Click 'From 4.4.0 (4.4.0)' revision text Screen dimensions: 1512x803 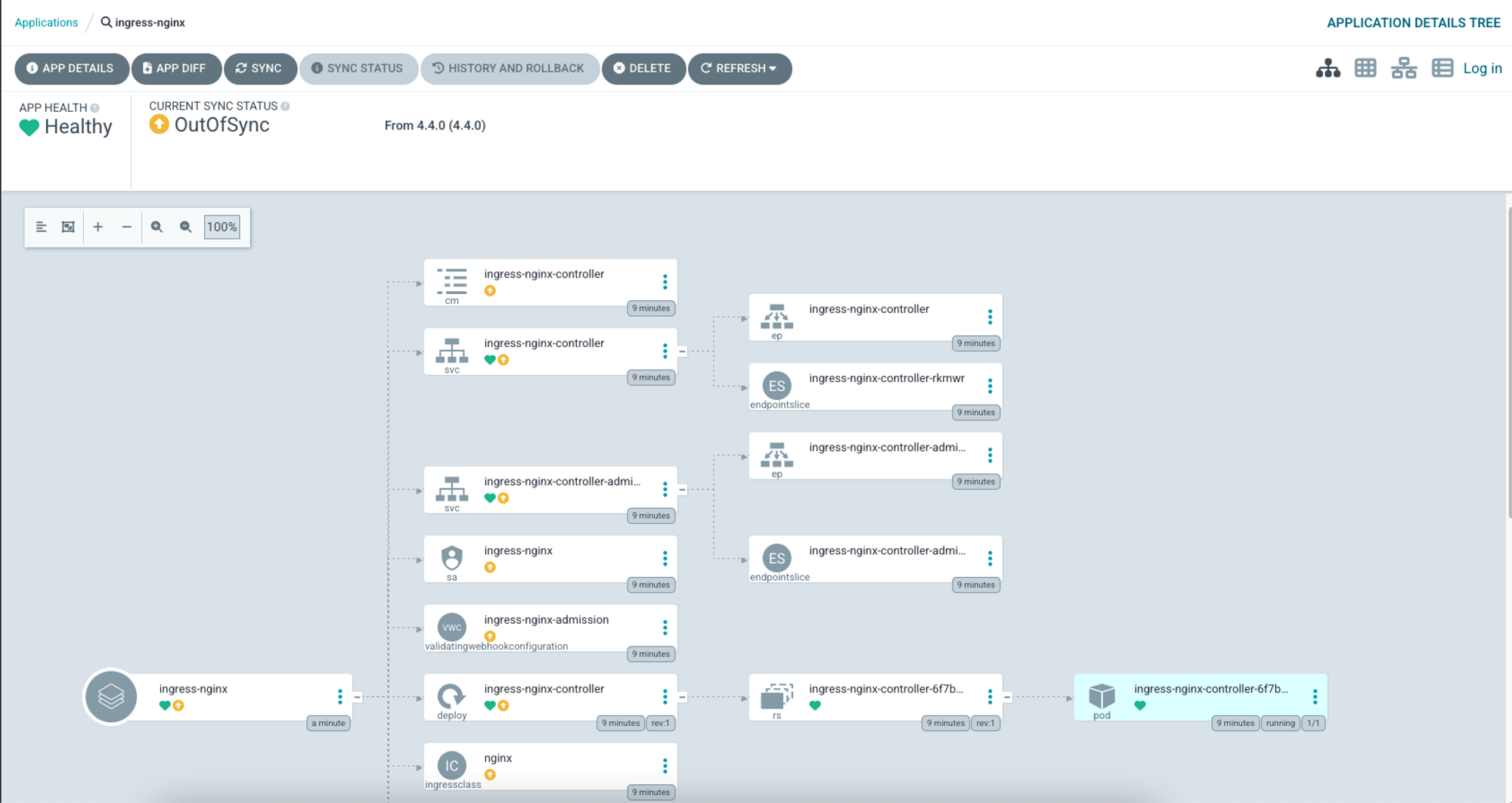point(435,126)
